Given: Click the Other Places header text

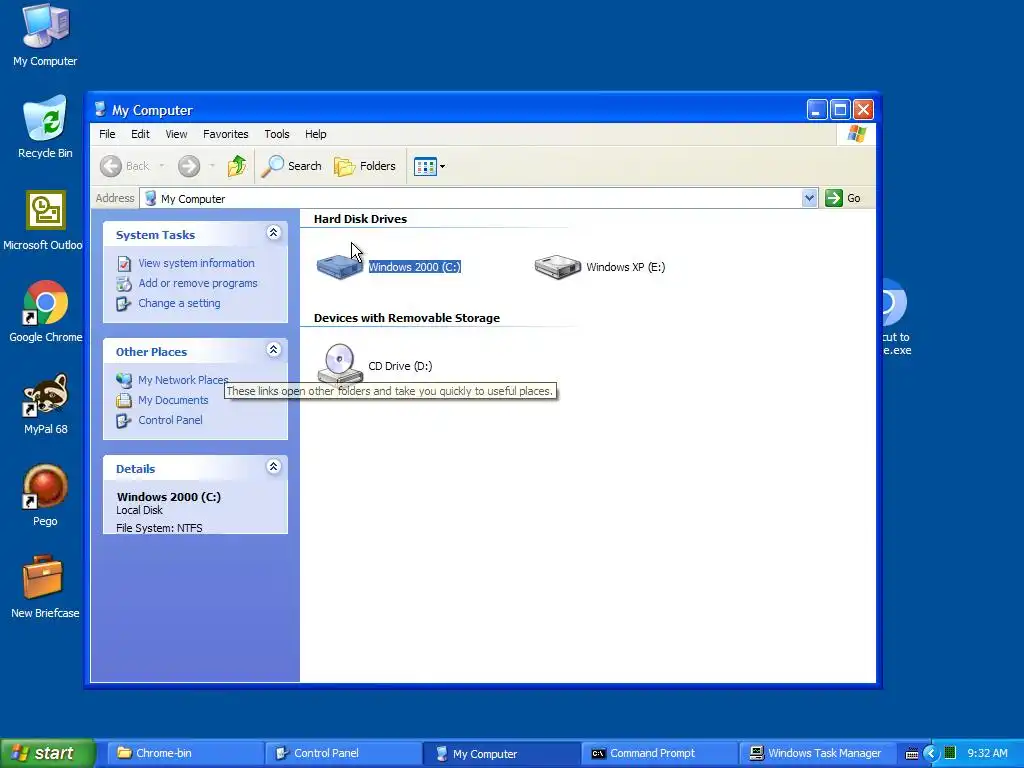Looking at the screenshot, I should 152,352.
